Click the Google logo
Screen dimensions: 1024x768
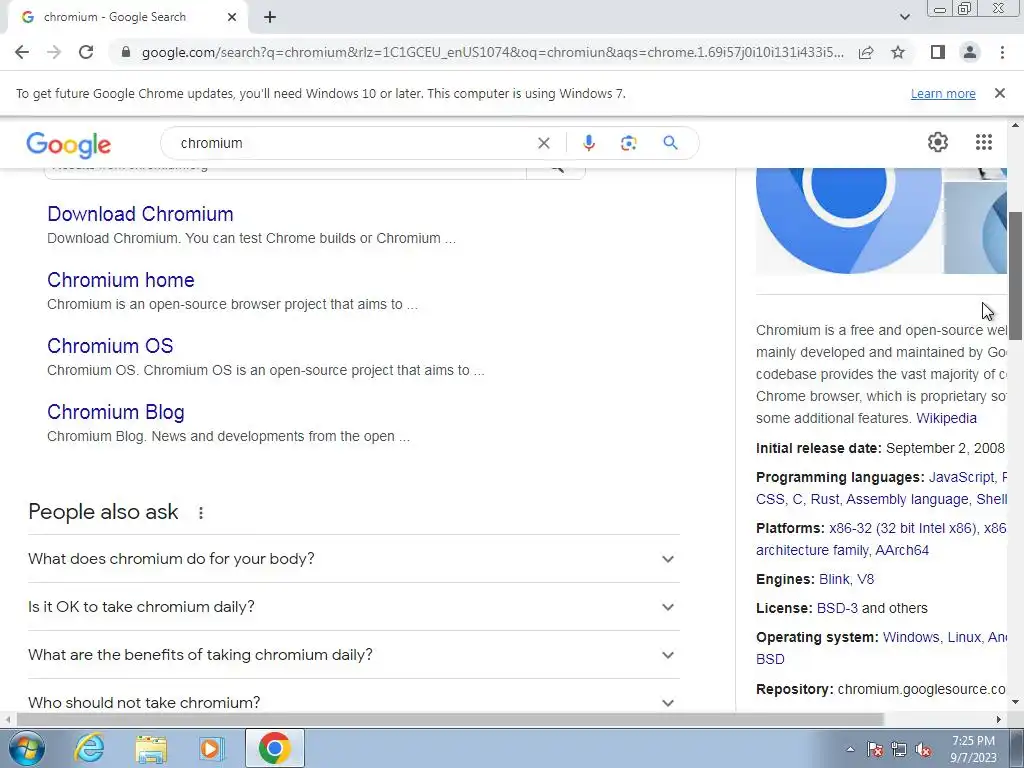click(69, 144)
